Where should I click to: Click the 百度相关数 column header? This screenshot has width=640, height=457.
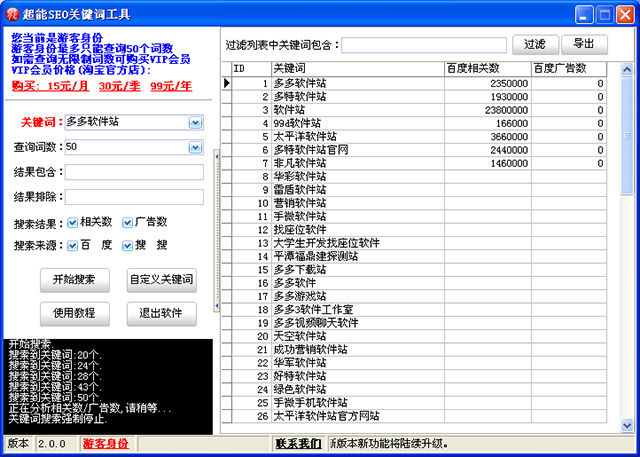pyautogui.click(x=488, y=69)
